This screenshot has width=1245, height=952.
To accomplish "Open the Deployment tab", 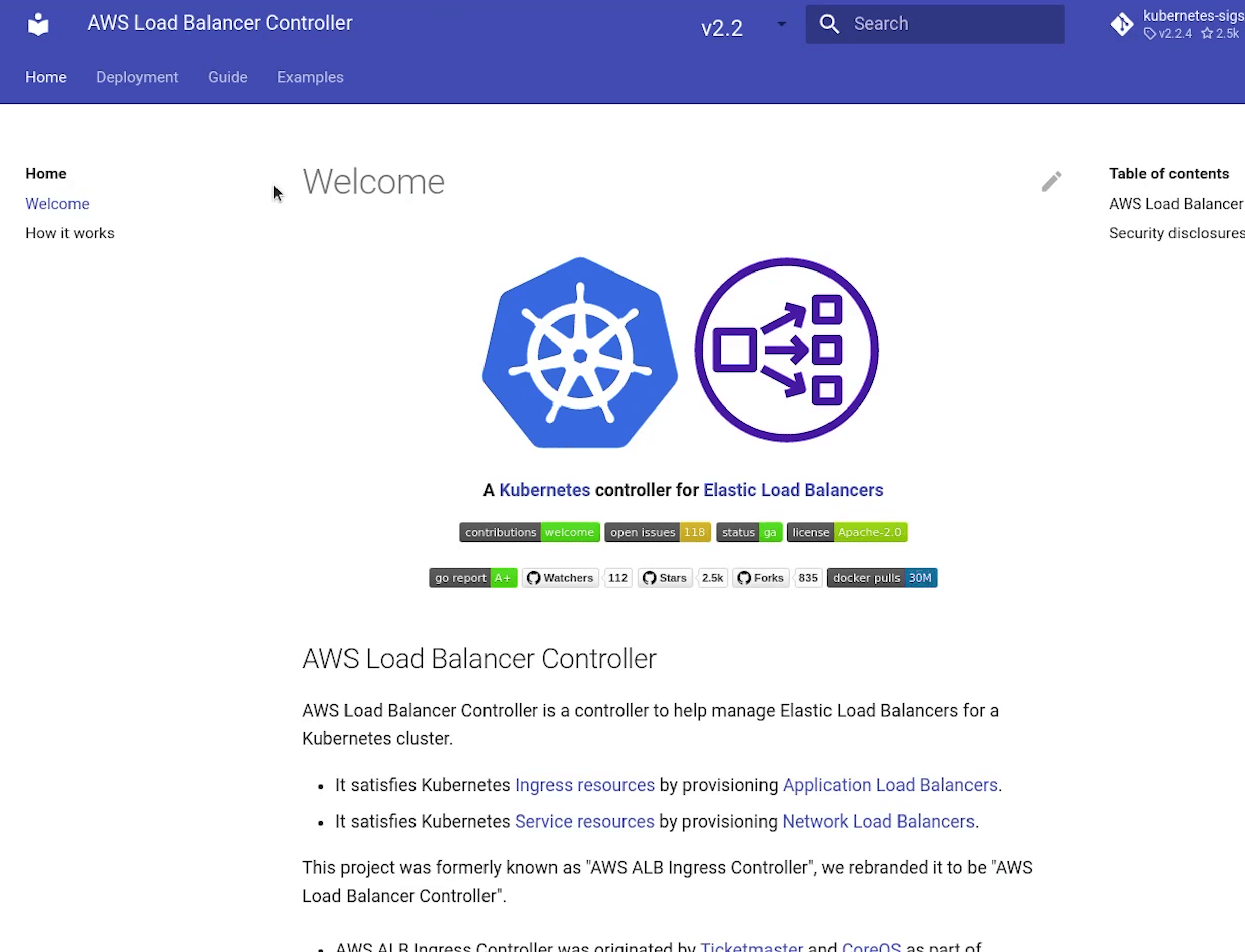I will tap(136, 77).
